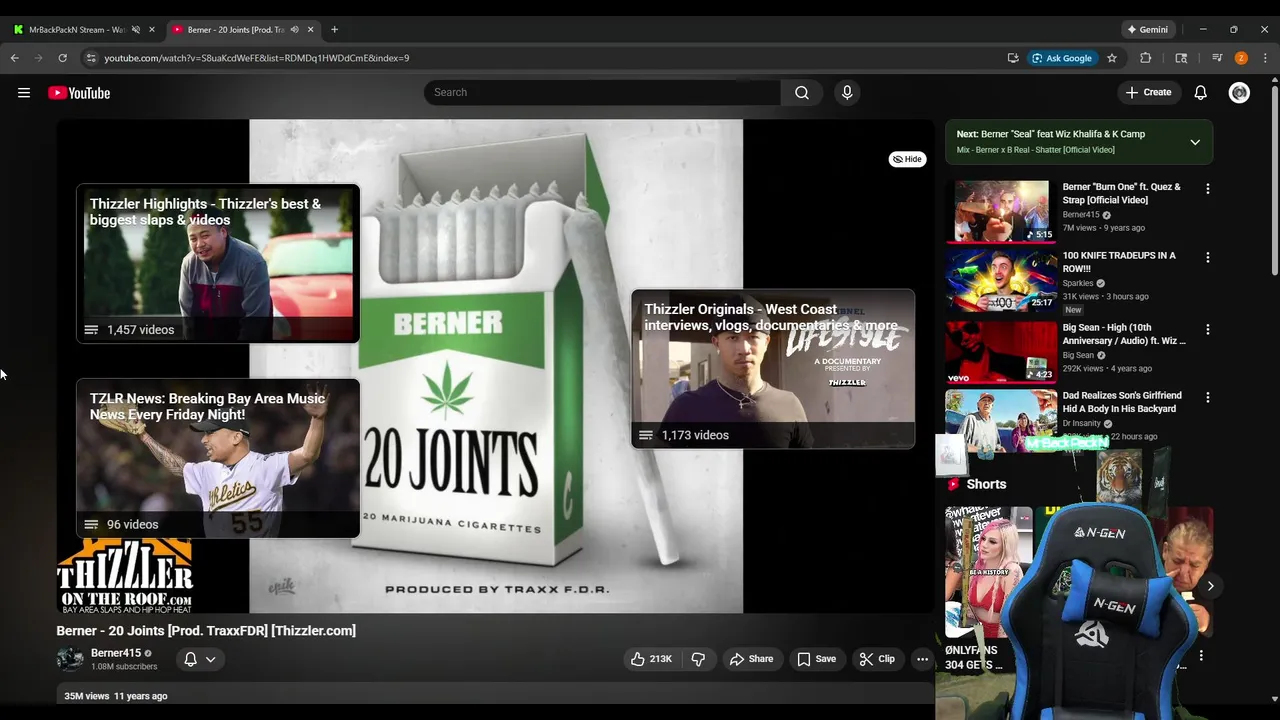1280x720 pixels.
Task: Click the Clip button
Action: click(877, 659)
